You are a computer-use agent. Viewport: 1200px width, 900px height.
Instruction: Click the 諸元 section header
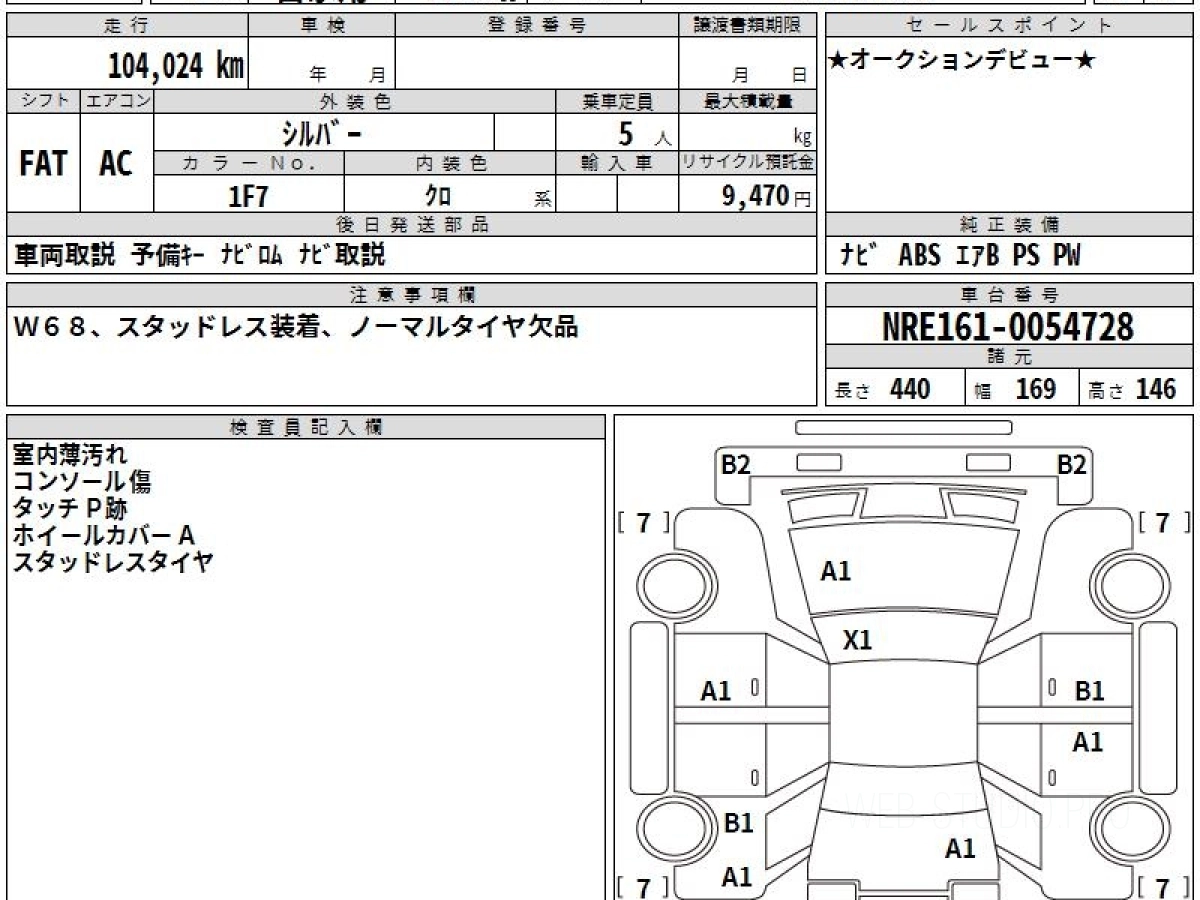(1010, 357)
